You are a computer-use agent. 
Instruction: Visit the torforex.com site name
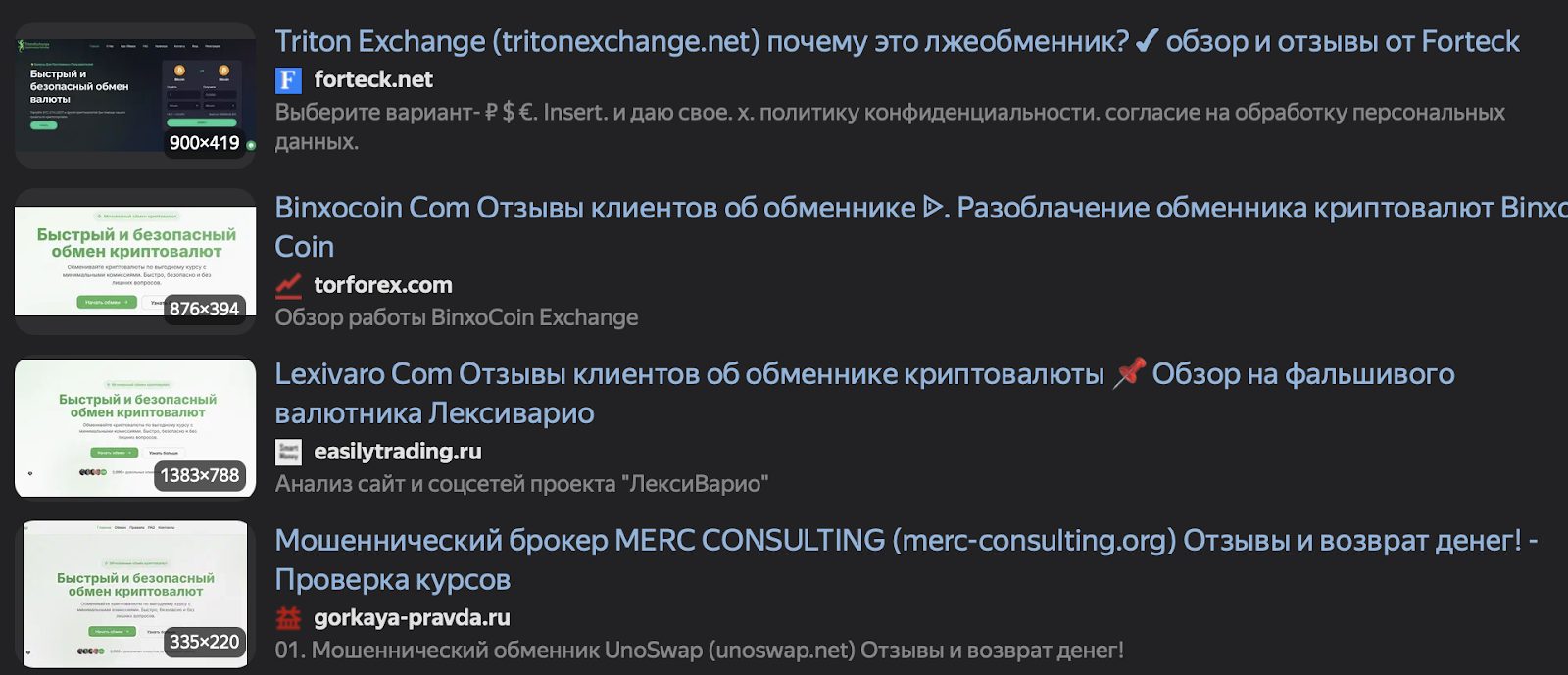pyautogui.click(x=383, y=285)
